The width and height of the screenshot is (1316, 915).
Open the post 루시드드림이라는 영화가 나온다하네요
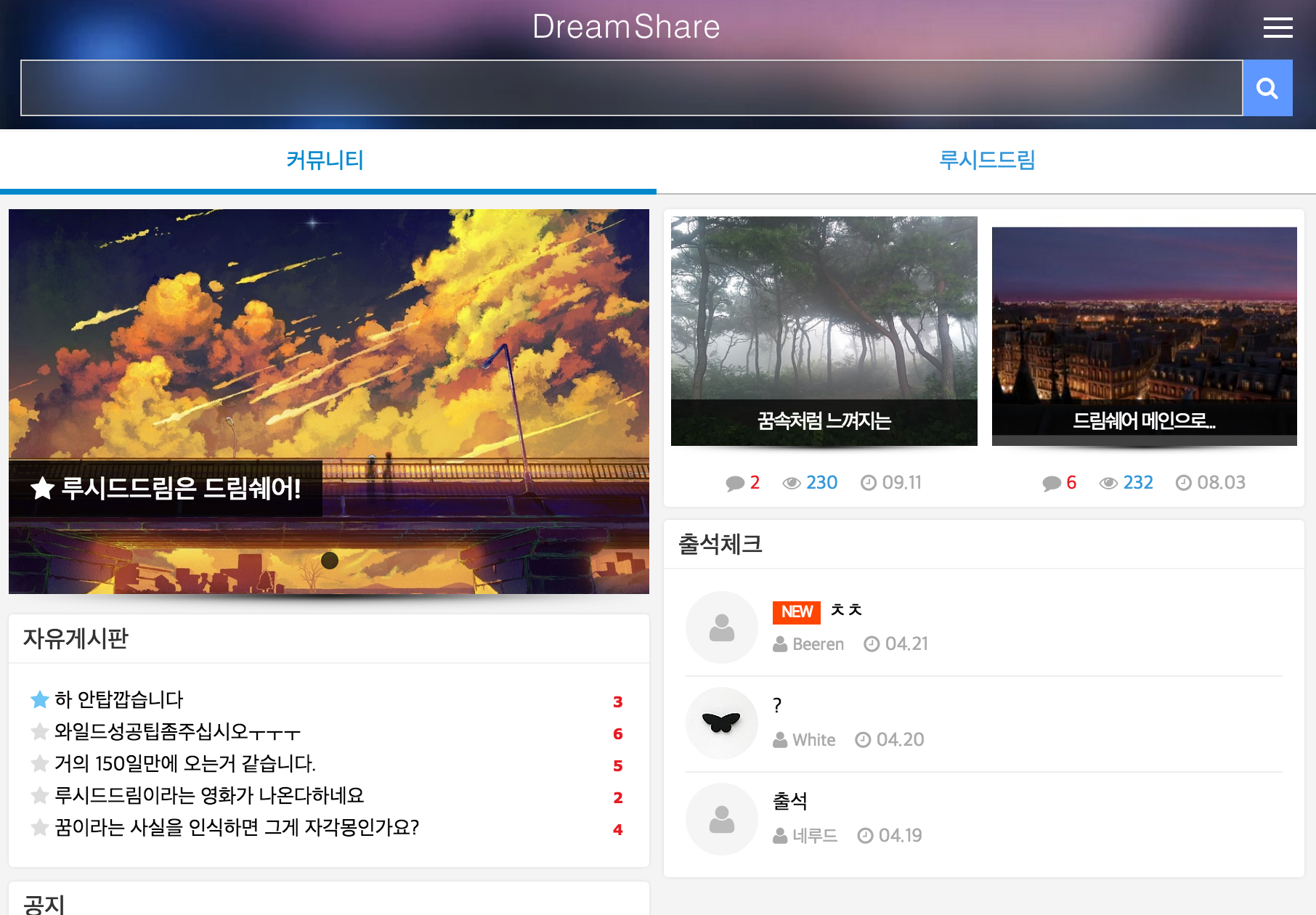coord(210,795)
